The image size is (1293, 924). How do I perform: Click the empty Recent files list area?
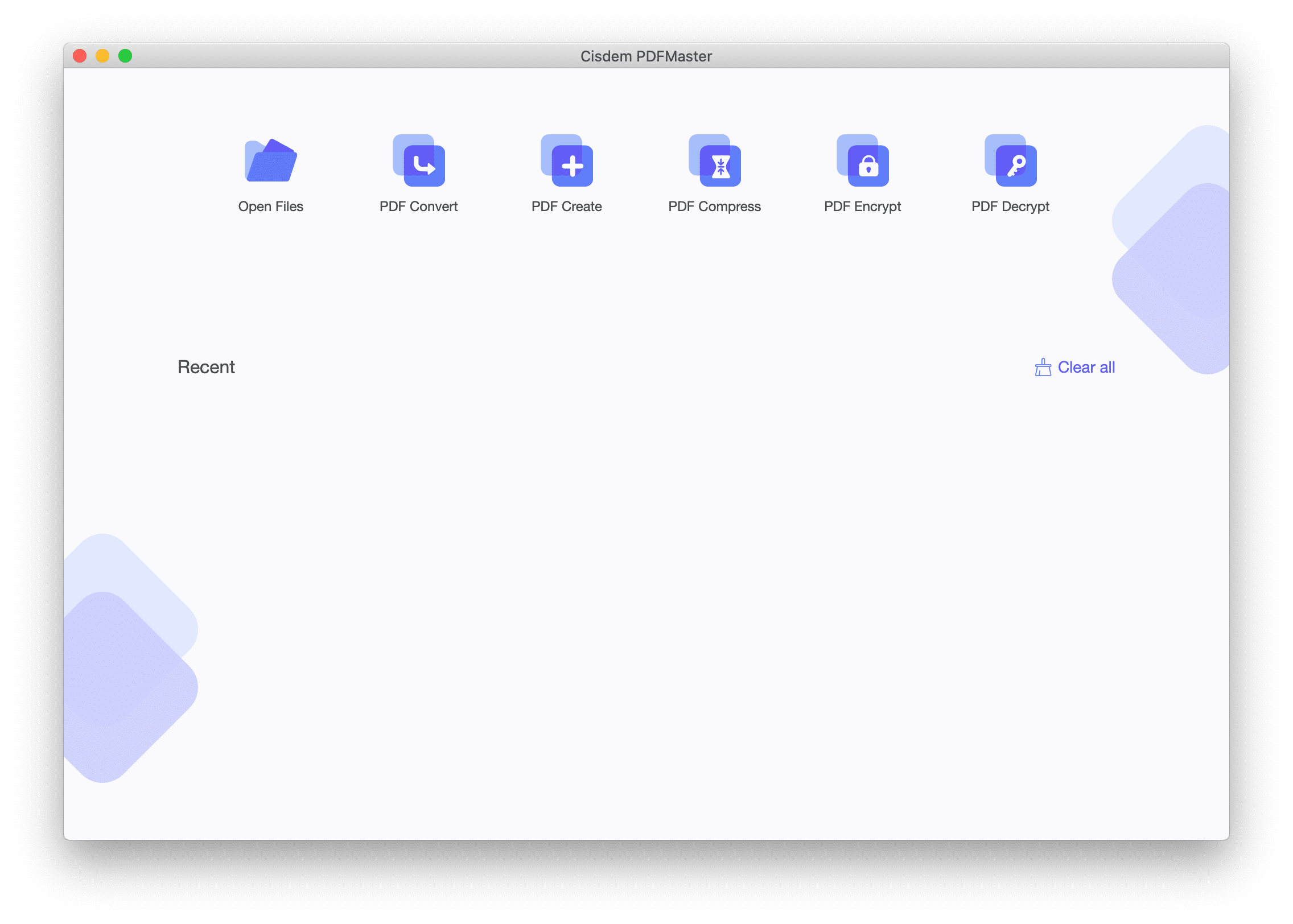[646, 569]
